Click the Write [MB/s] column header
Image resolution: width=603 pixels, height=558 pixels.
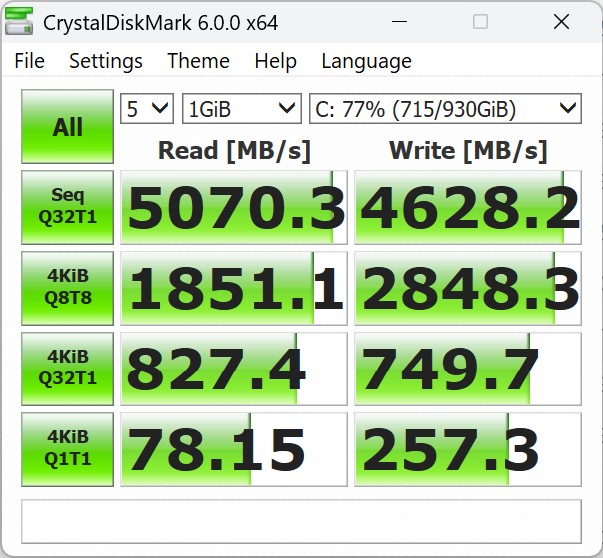tap(468, 151)
